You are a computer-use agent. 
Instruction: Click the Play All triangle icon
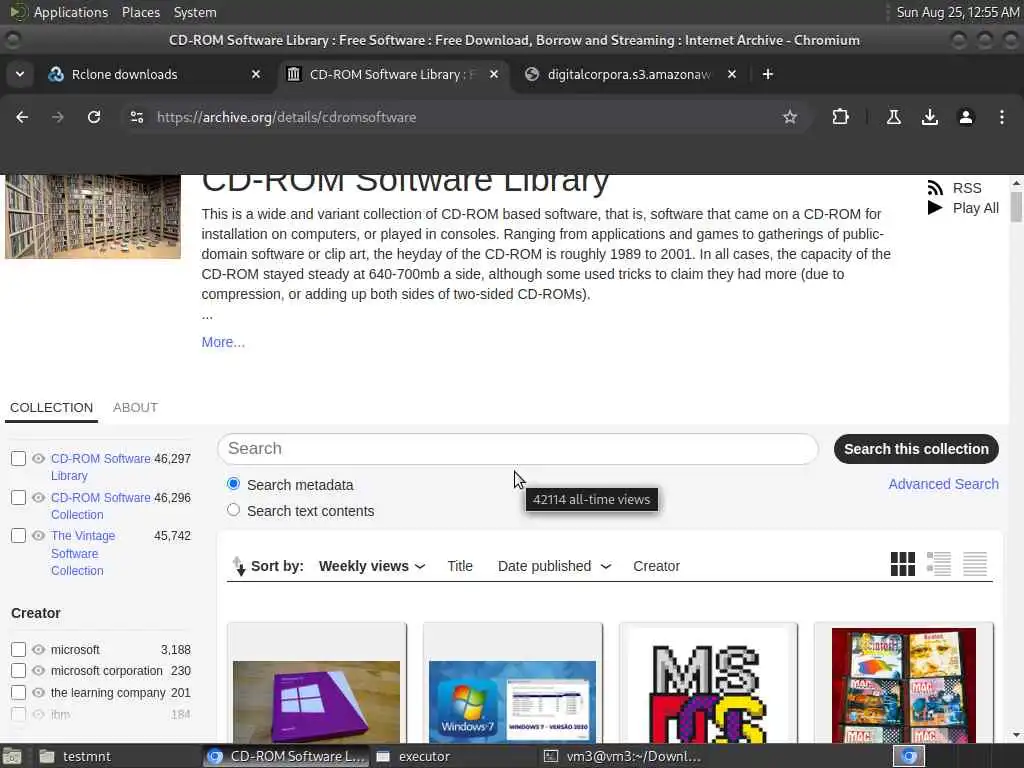point(935,208)
